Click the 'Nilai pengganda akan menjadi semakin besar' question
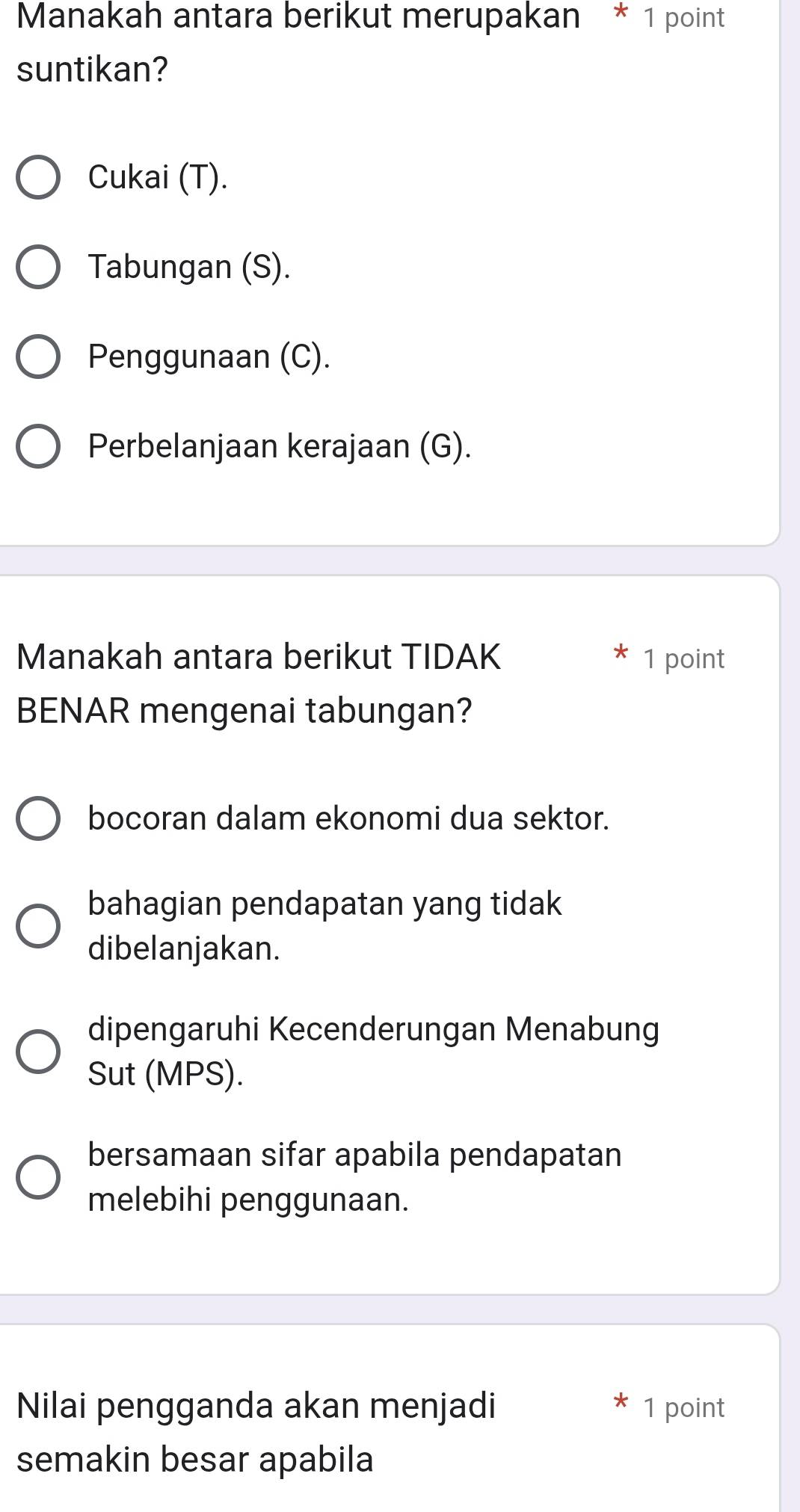The image size is (800, 1512). point(256,1431)
